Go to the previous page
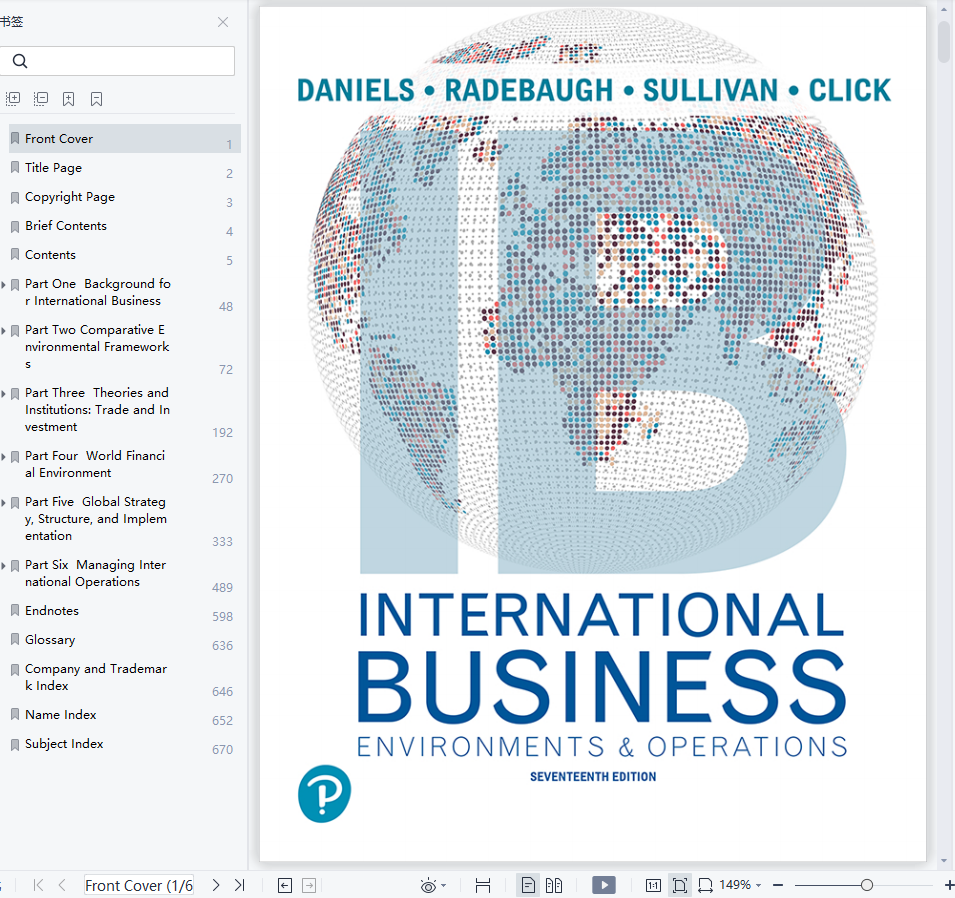Screen dimensions: 955x898 [x=62, y=885]
